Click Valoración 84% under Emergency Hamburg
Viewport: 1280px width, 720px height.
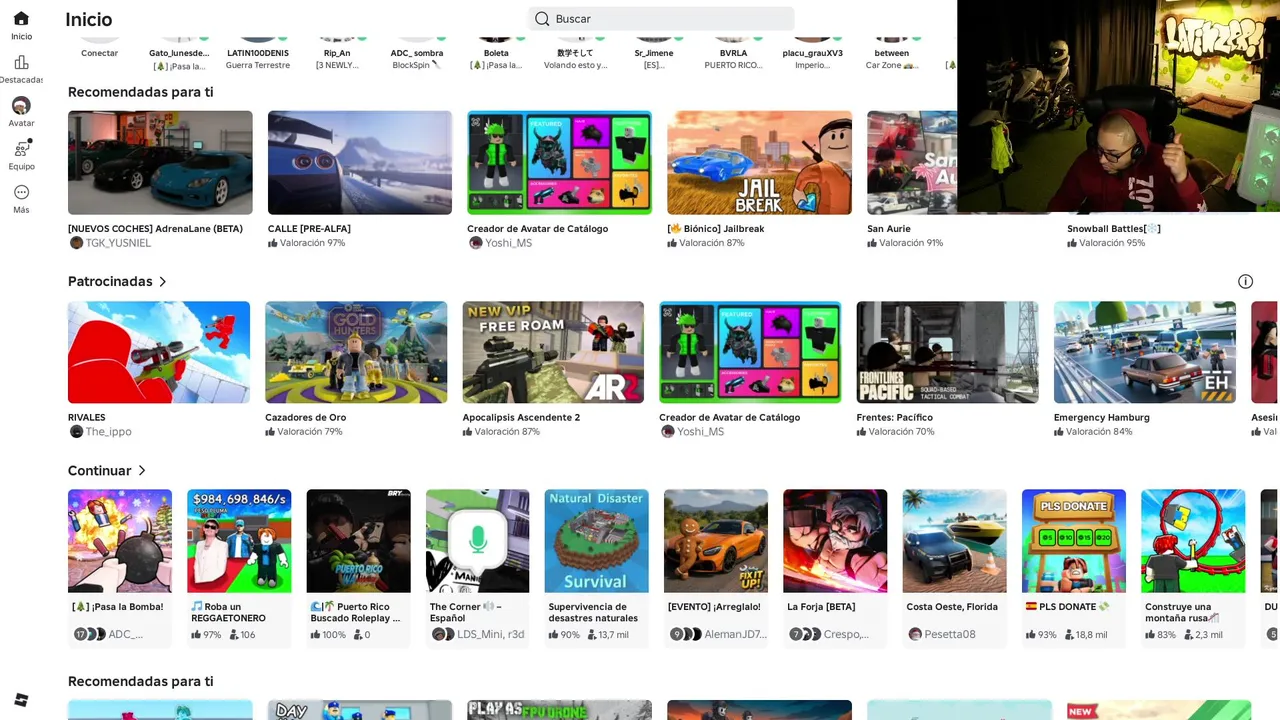1099,432
